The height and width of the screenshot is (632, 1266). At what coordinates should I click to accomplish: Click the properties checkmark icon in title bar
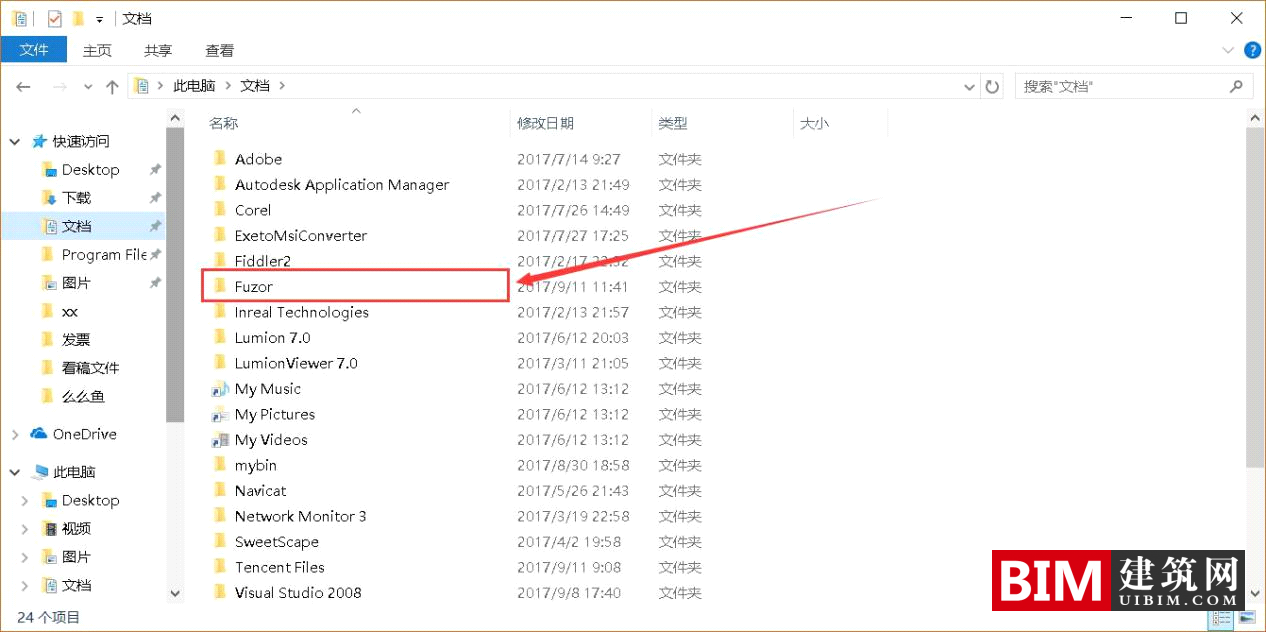pos(54,19)
